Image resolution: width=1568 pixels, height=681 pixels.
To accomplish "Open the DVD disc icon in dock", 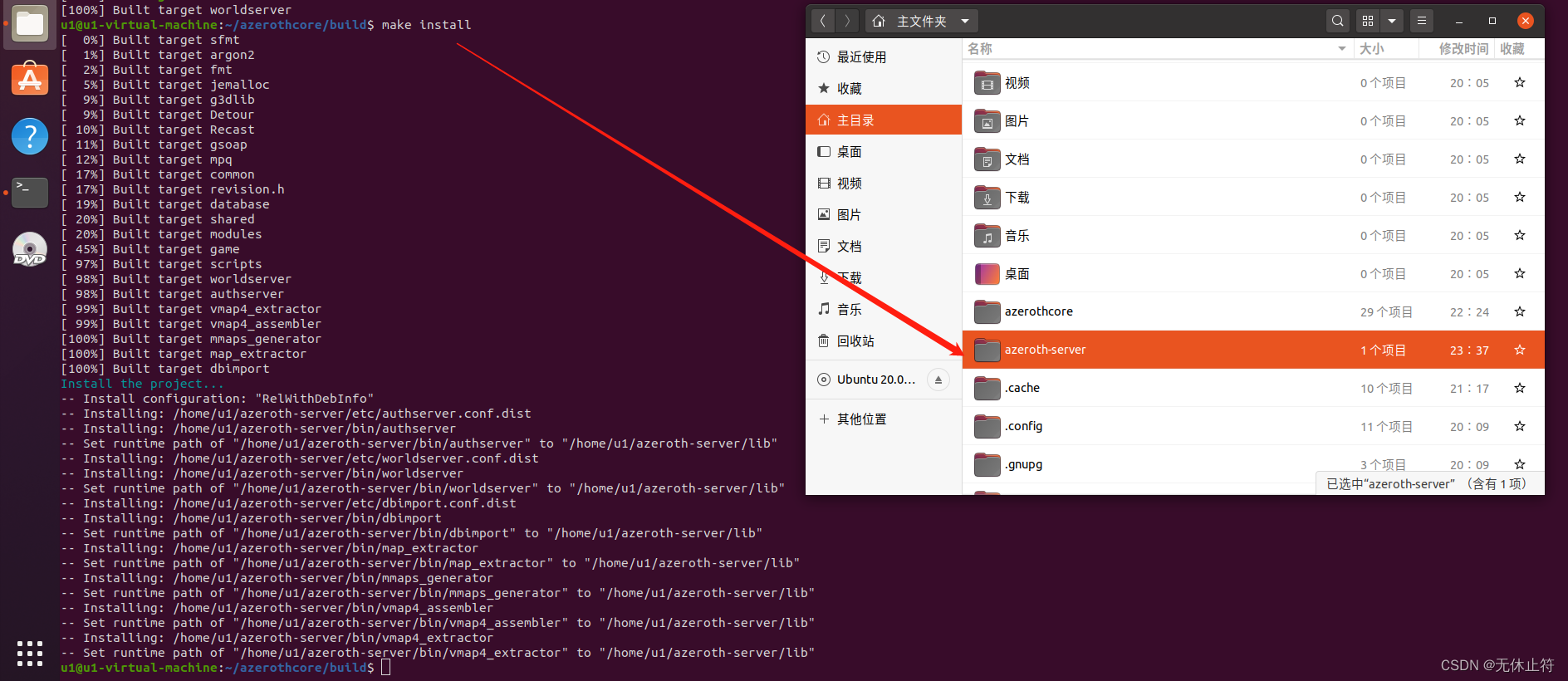I will click(x=30, y=249).
